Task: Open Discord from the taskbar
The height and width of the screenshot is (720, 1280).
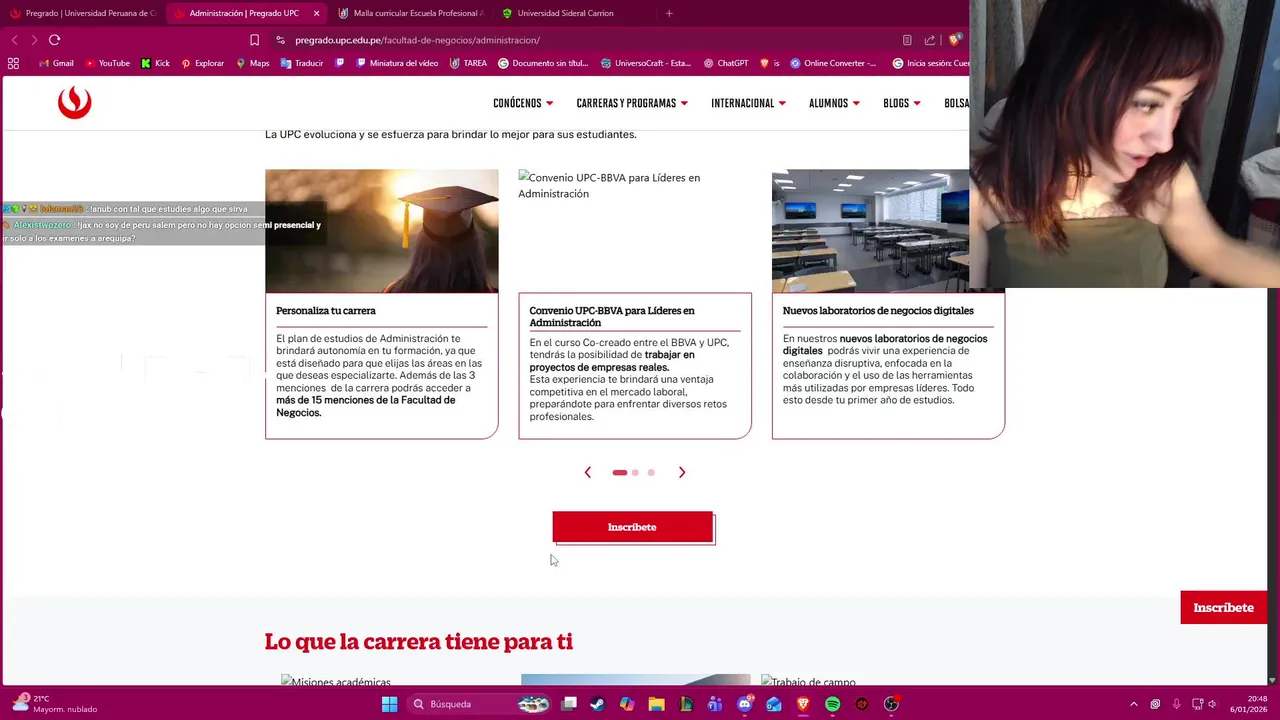Action: point(744,704)
